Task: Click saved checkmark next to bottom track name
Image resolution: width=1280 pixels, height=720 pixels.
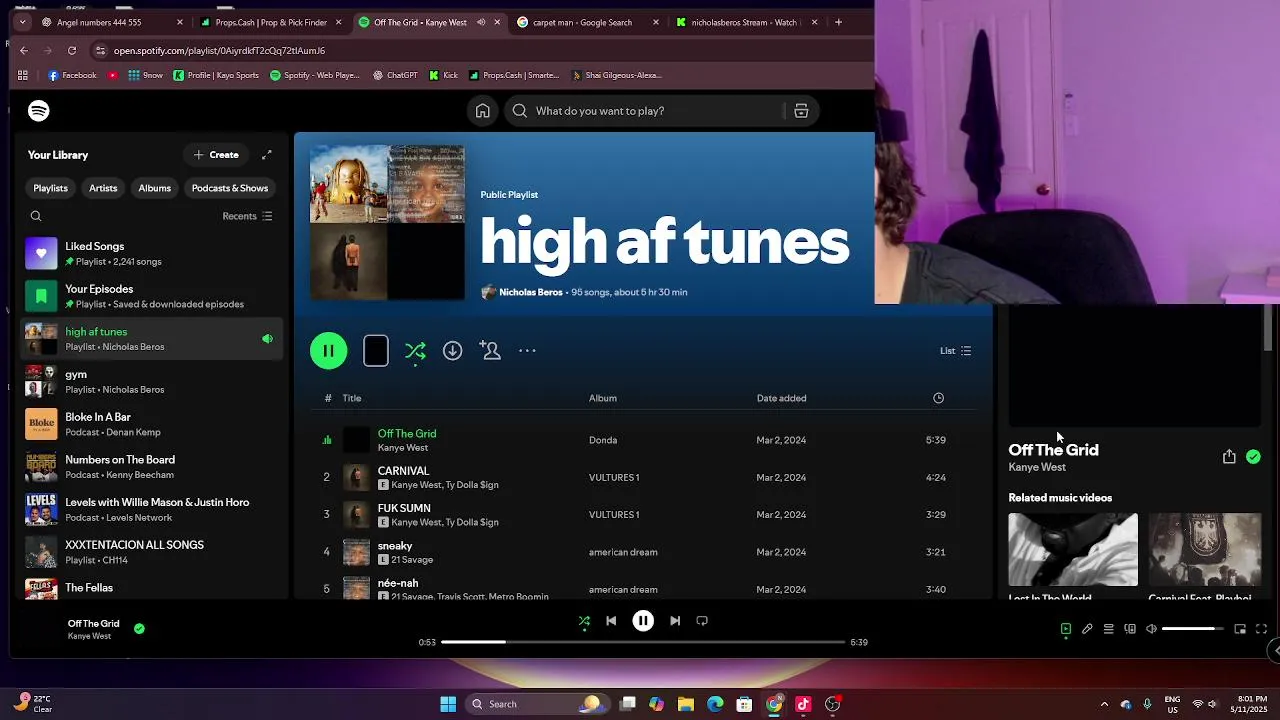Action: [139, 629]
